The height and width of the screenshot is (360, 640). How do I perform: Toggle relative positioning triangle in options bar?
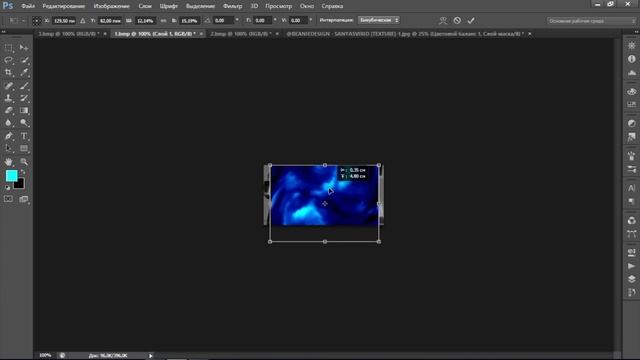tap(83, 20)
